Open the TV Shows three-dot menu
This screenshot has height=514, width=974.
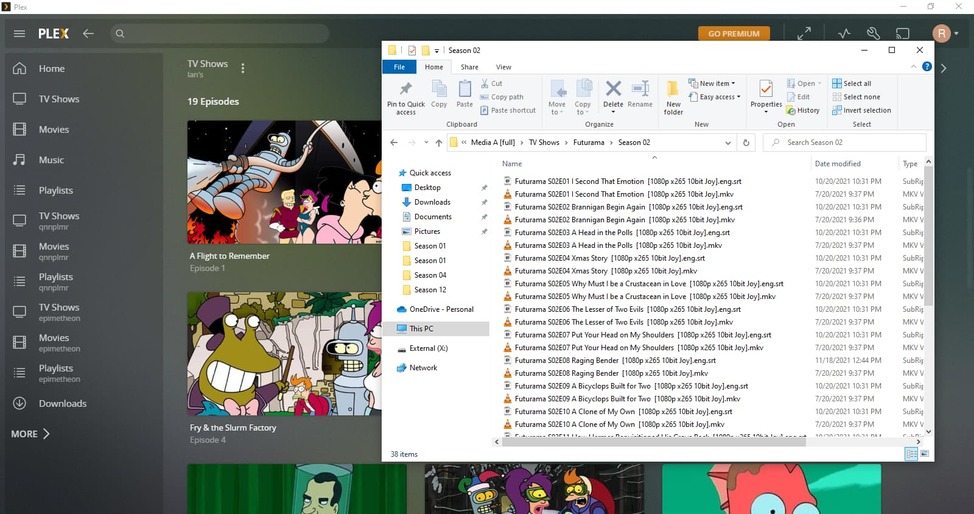point(243,68)
